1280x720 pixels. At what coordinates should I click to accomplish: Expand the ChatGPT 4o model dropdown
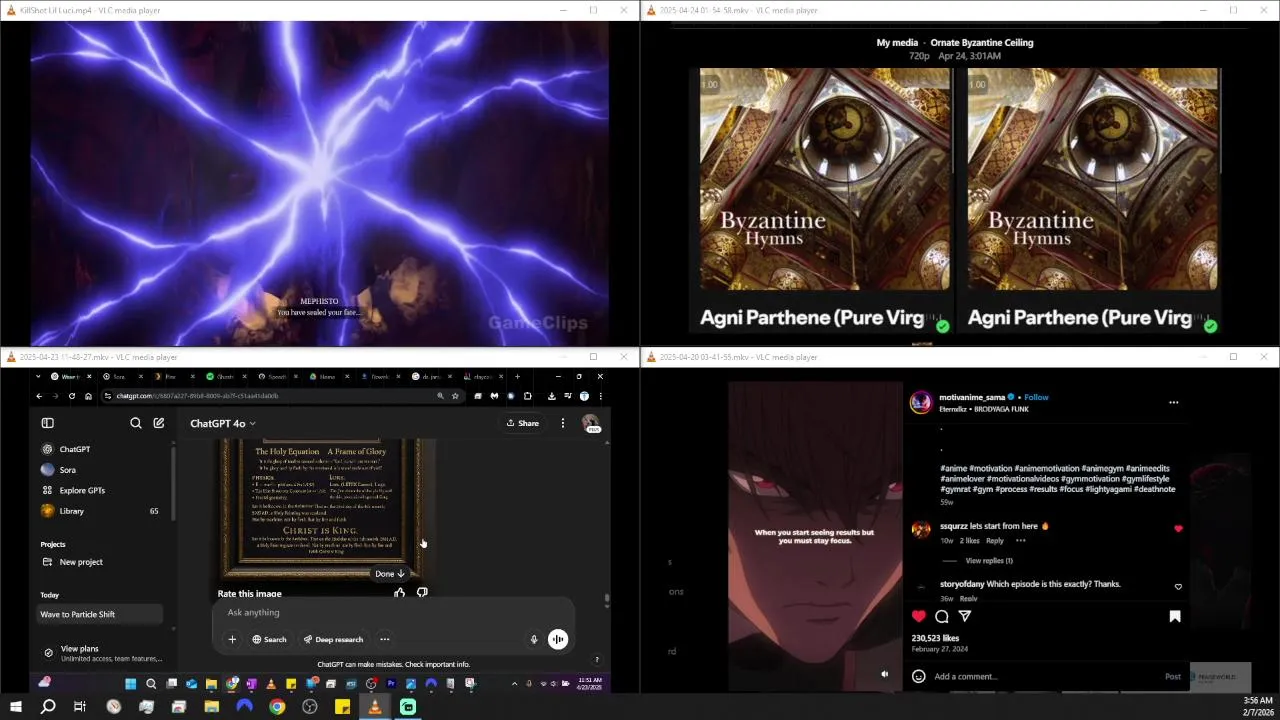[x=222, y=423]
